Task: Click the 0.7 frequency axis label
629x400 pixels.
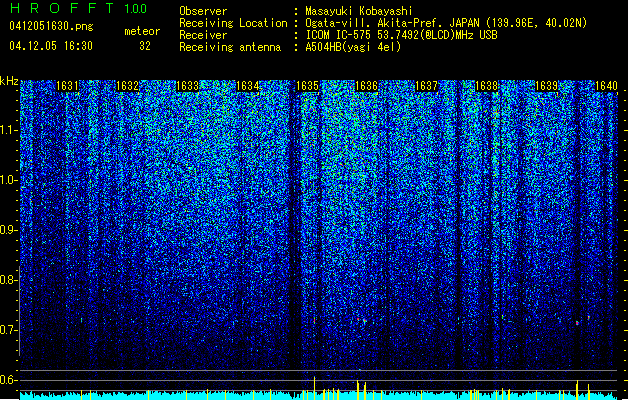Action: 9,330
